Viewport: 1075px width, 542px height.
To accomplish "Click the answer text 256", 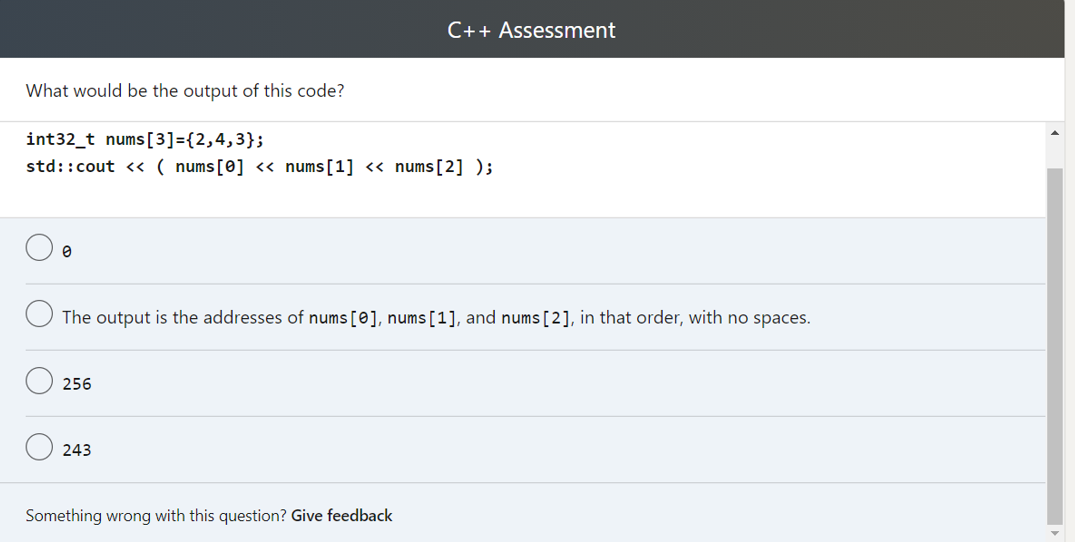I will (x=77, y=384).
